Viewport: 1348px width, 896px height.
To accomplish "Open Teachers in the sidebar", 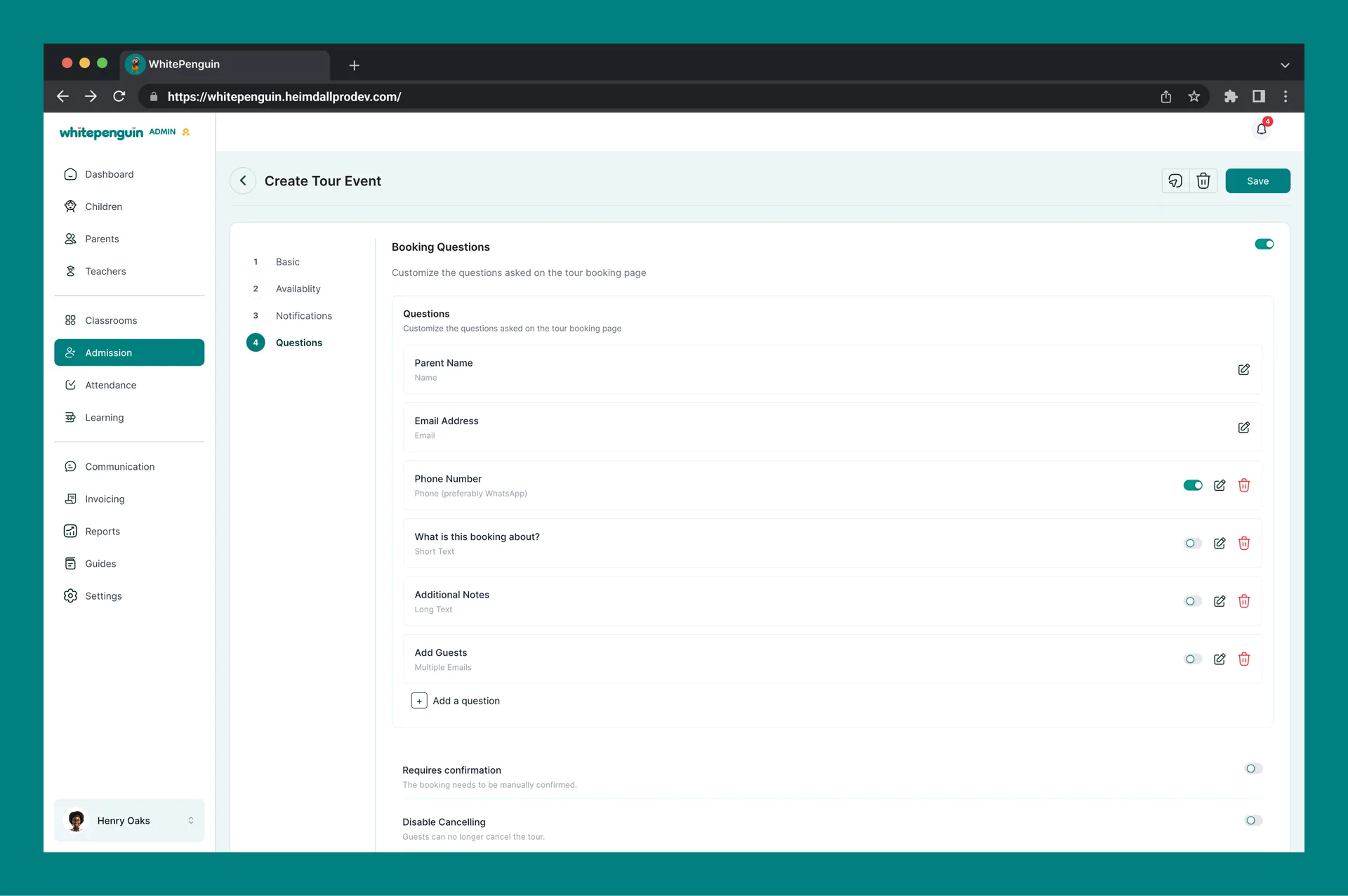I will [x=129, y=271].
